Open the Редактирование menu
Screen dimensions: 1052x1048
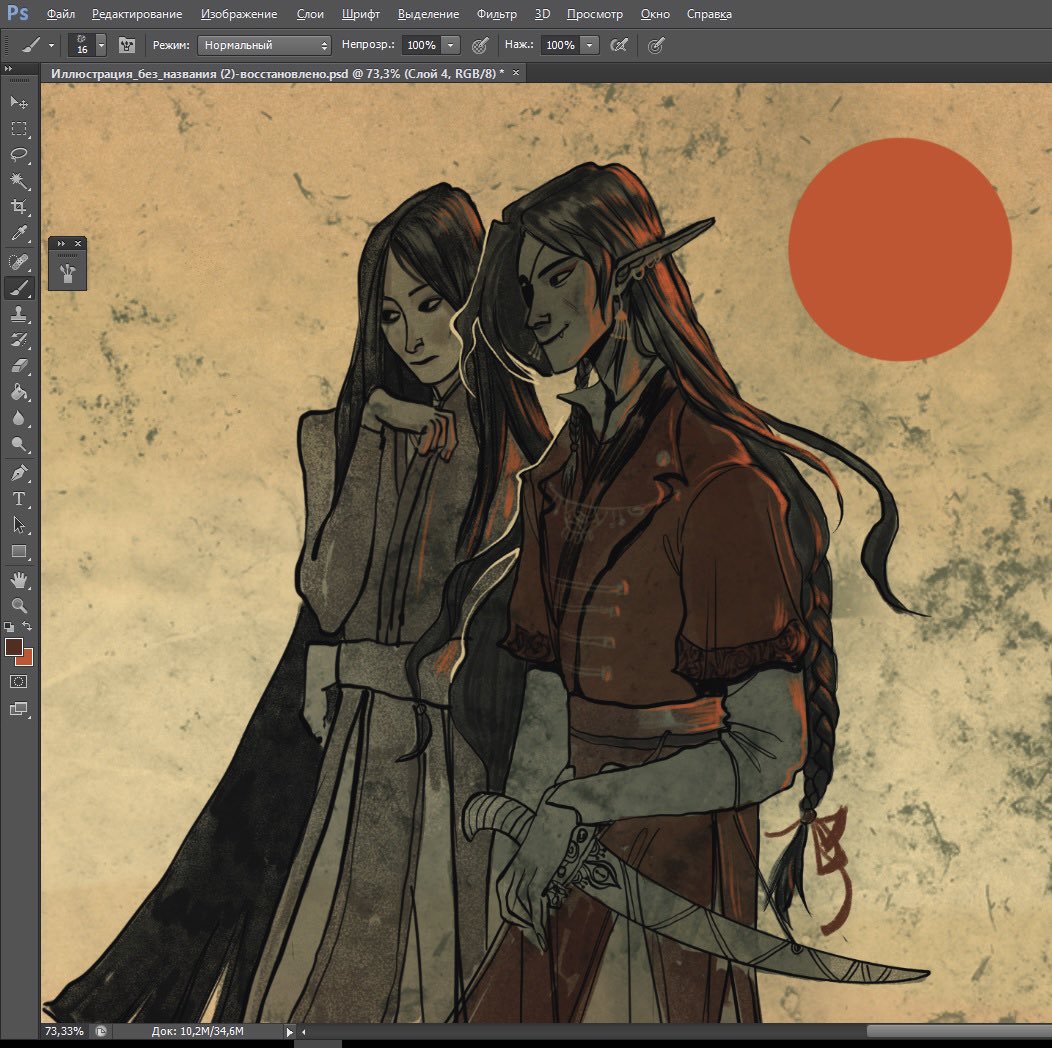(137, 14)
